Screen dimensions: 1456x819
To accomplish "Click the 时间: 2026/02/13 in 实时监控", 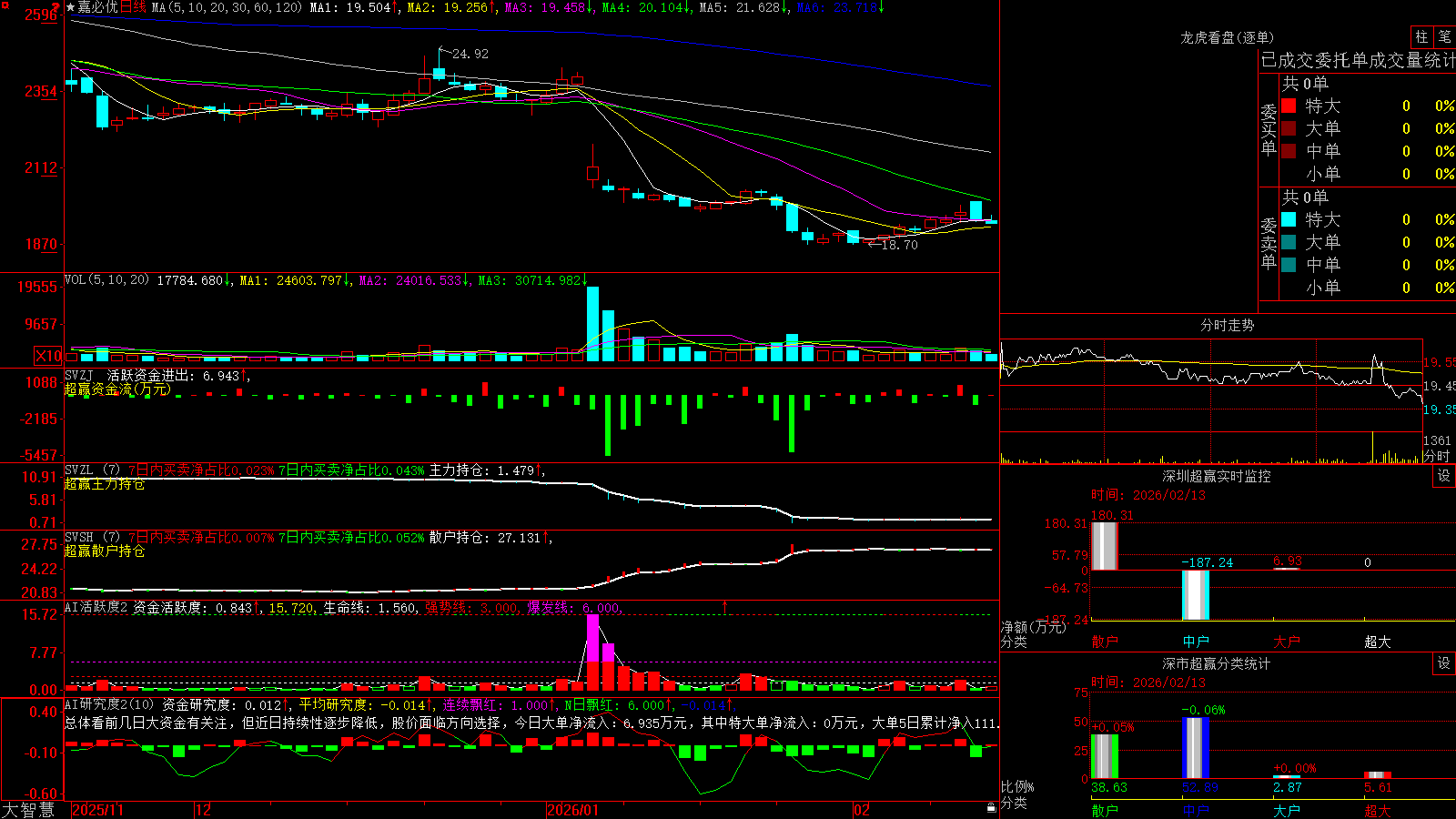I will point(1148,495).
